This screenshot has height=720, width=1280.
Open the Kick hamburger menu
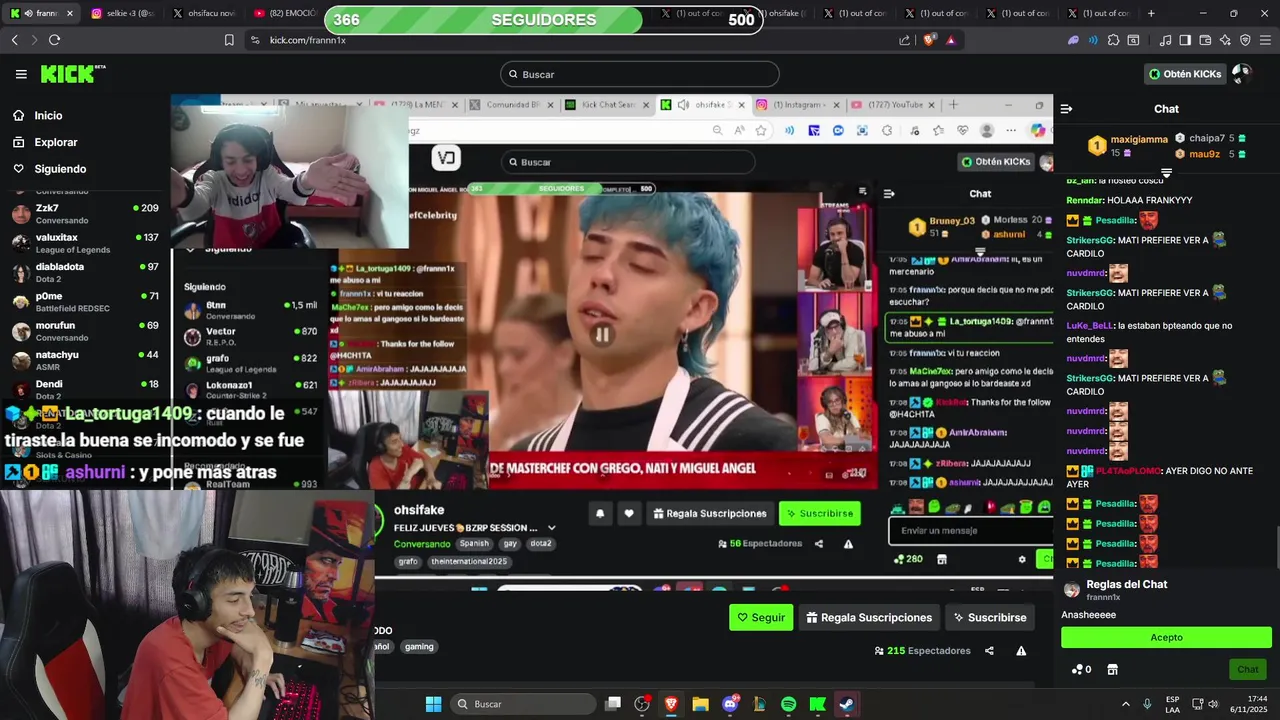pos(21,74)
